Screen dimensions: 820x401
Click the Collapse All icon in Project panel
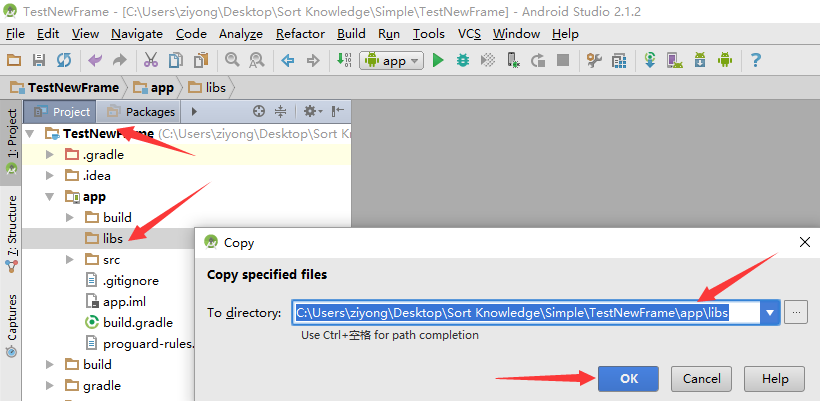point(281,111)
